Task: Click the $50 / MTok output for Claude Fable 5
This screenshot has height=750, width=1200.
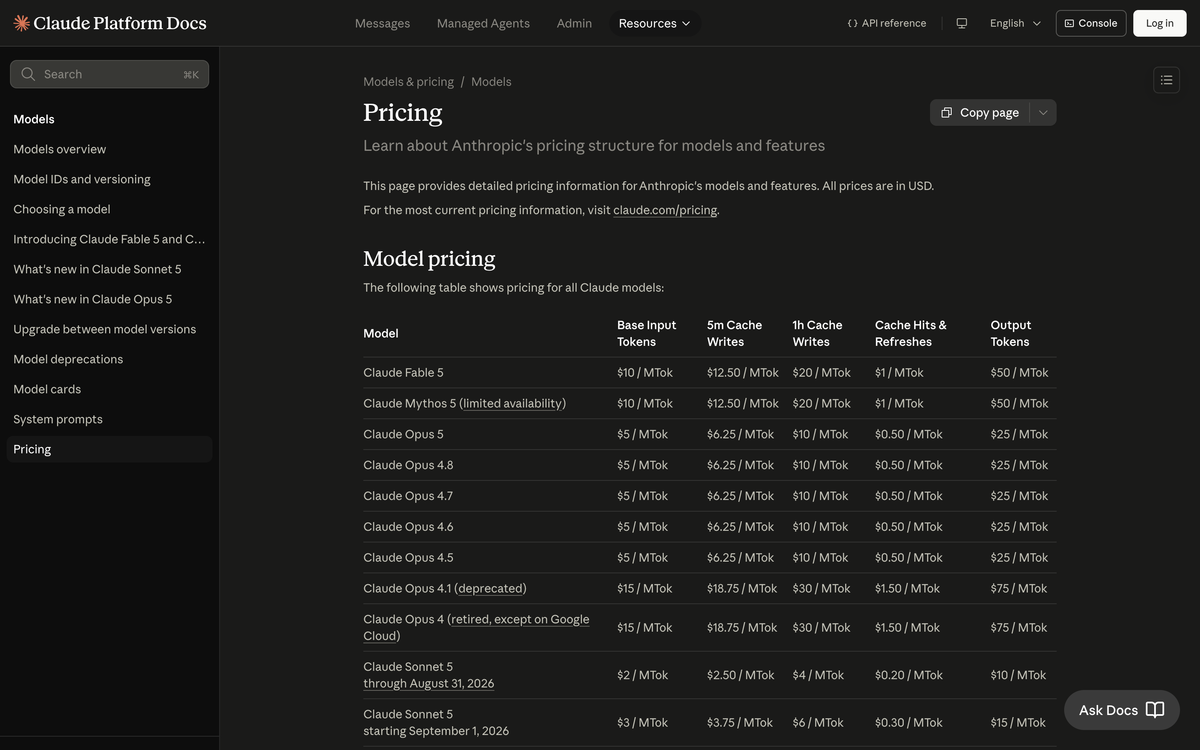Action: tap(1020, 373)
